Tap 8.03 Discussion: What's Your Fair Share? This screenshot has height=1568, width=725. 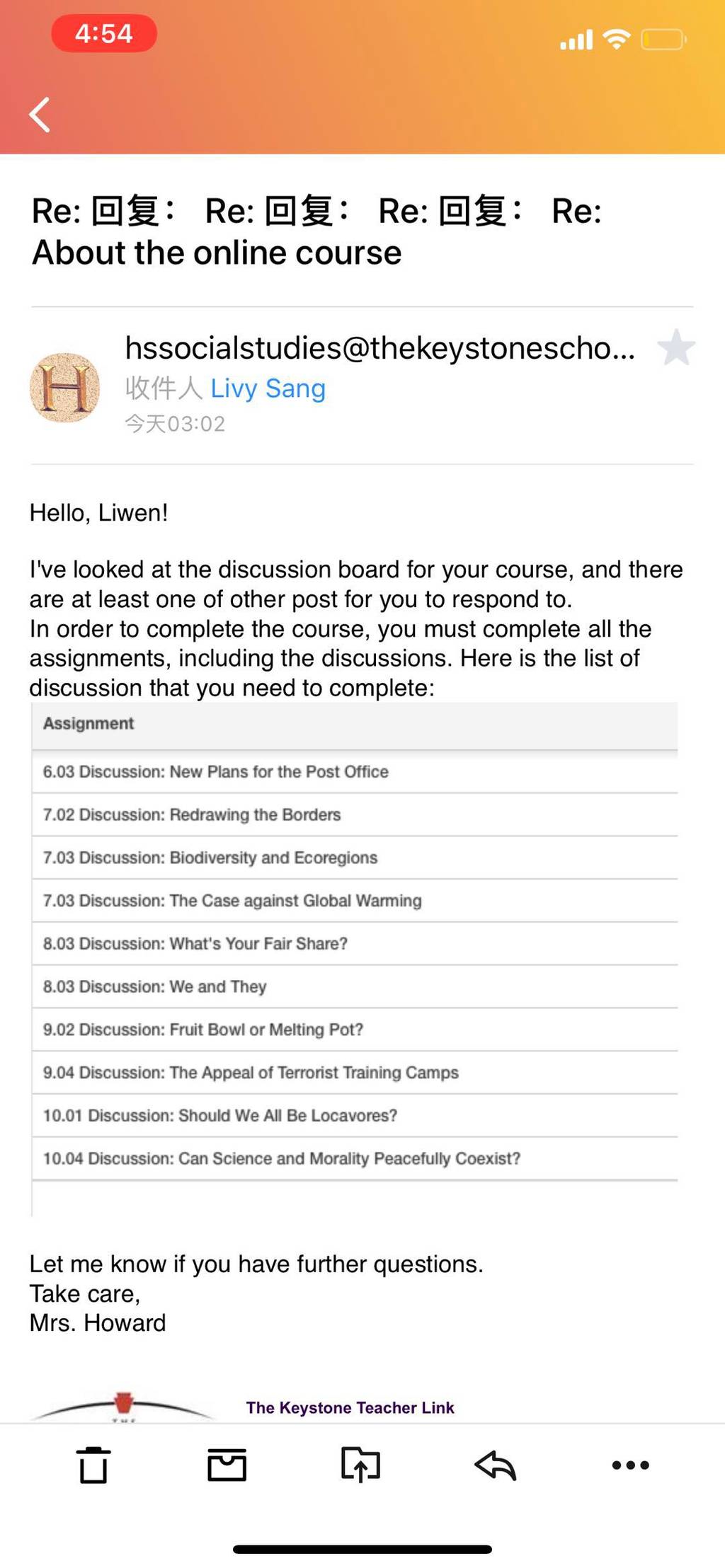(355, 943)
